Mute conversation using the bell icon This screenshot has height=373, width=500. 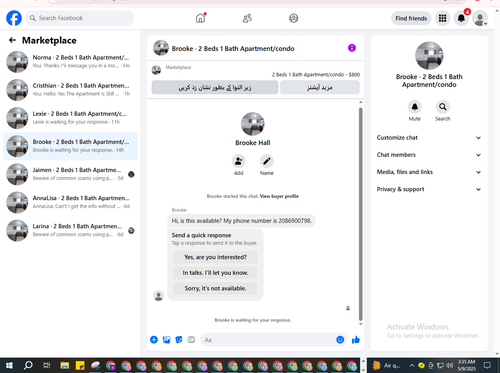415,107
